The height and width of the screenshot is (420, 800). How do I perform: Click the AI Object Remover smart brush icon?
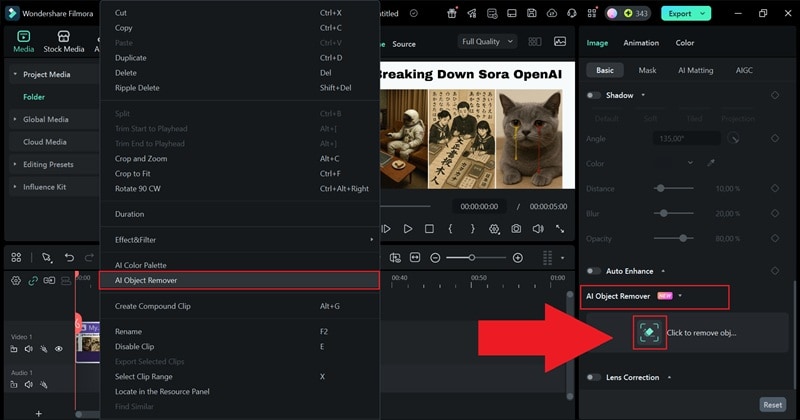[649, 332]
